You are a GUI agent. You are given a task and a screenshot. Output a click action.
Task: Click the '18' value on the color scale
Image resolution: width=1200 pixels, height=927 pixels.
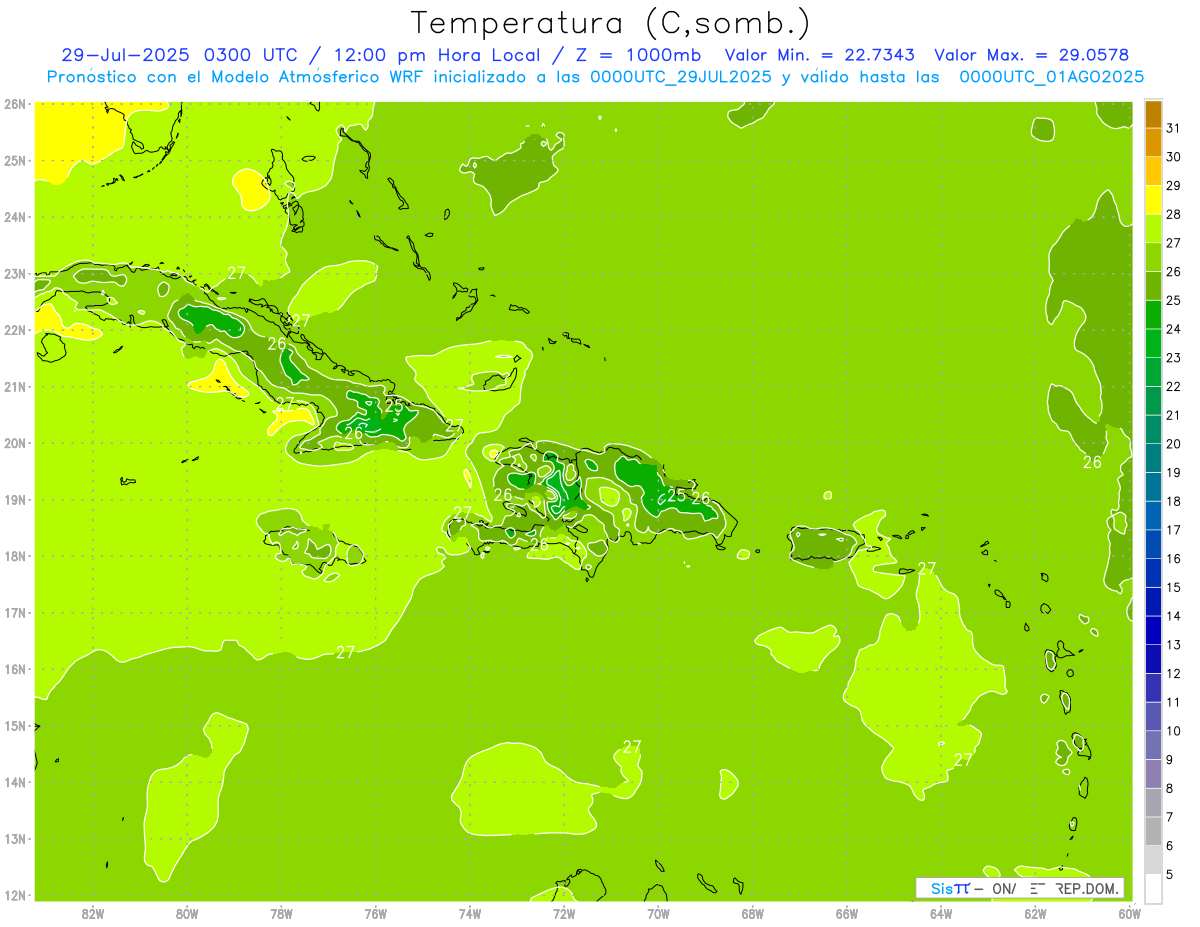tap(1173, 501)
